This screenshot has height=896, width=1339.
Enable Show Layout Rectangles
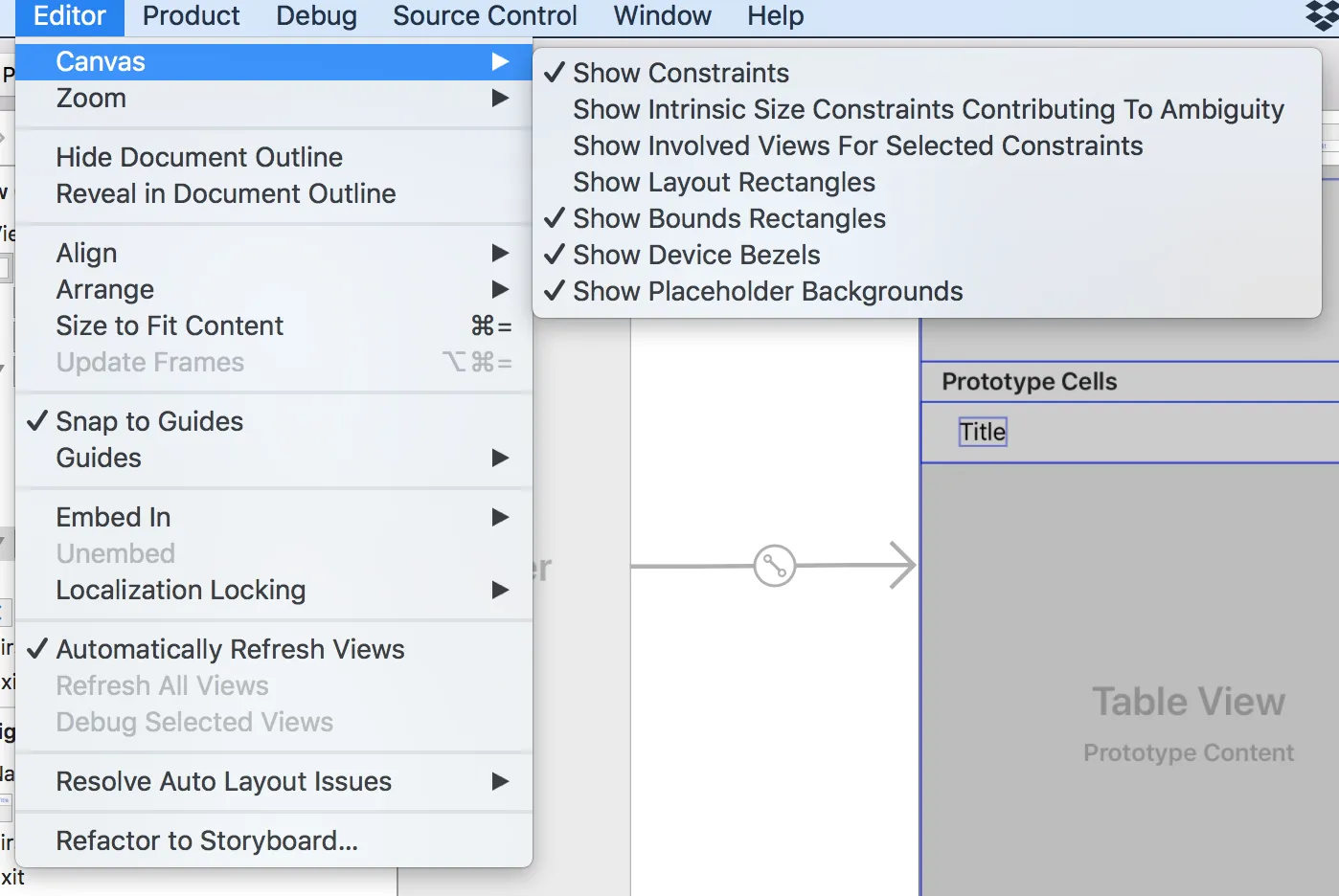[x=724, y=182]
